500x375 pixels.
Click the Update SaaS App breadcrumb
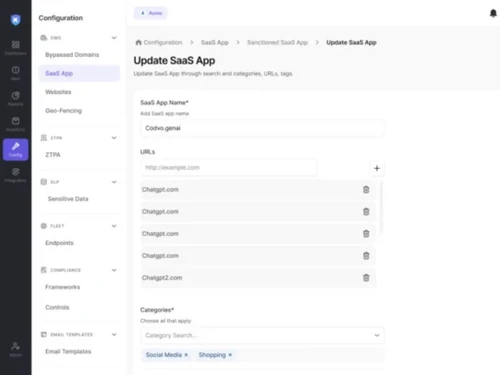(351, 42)
